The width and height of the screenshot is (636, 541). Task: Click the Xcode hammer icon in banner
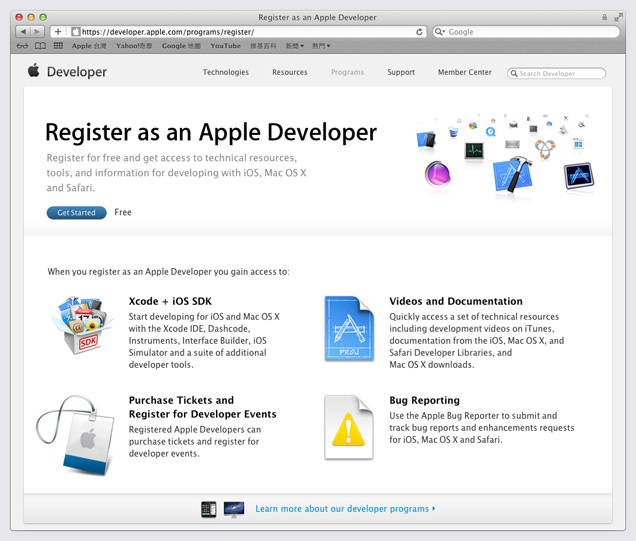pyautogui.click(x=512, y=174)
